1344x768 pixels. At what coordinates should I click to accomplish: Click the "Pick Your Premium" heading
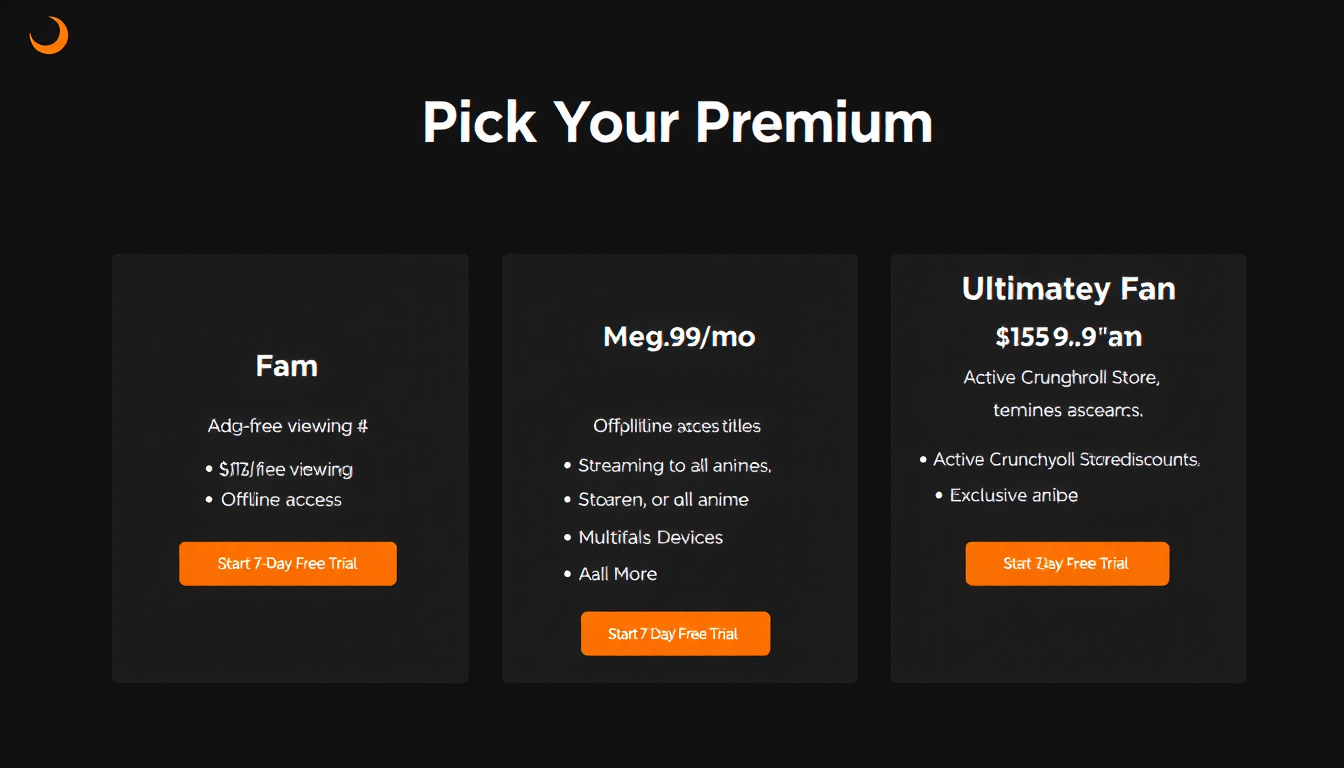[677, 123]
